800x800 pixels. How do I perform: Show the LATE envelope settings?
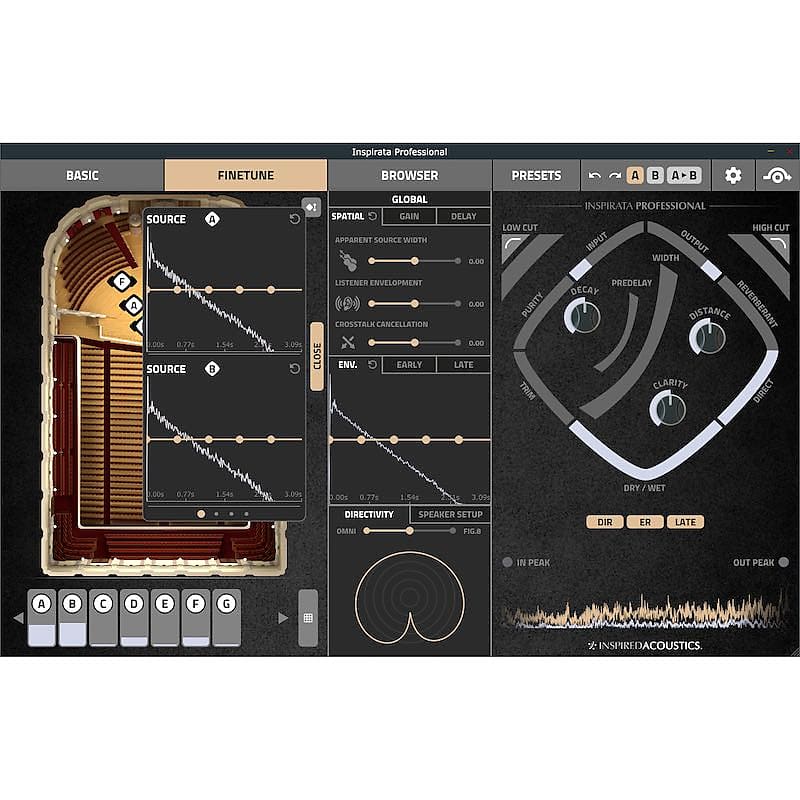(x=462, y=365)
